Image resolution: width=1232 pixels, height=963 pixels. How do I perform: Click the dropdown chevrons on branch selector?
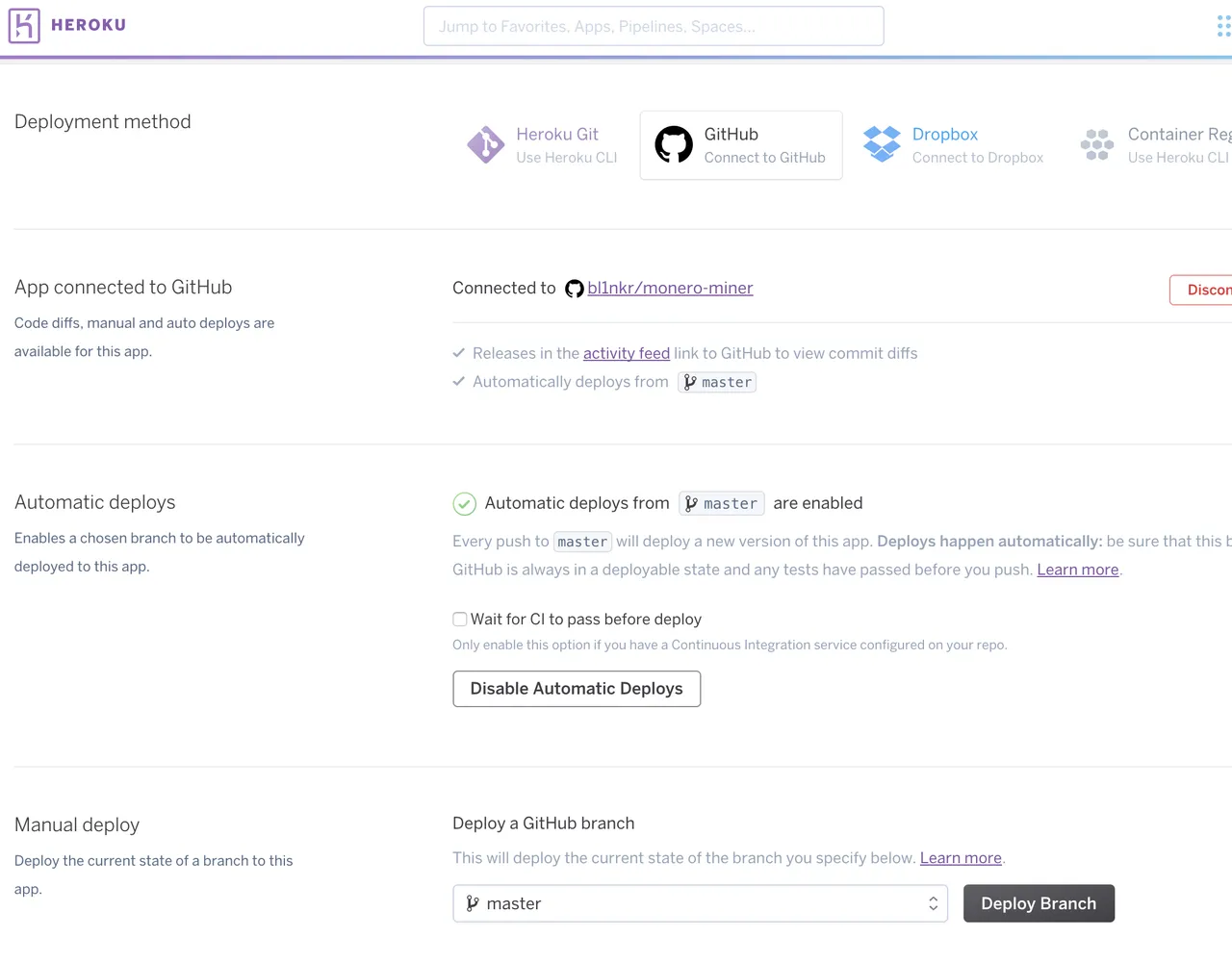(x=933, y=903)
